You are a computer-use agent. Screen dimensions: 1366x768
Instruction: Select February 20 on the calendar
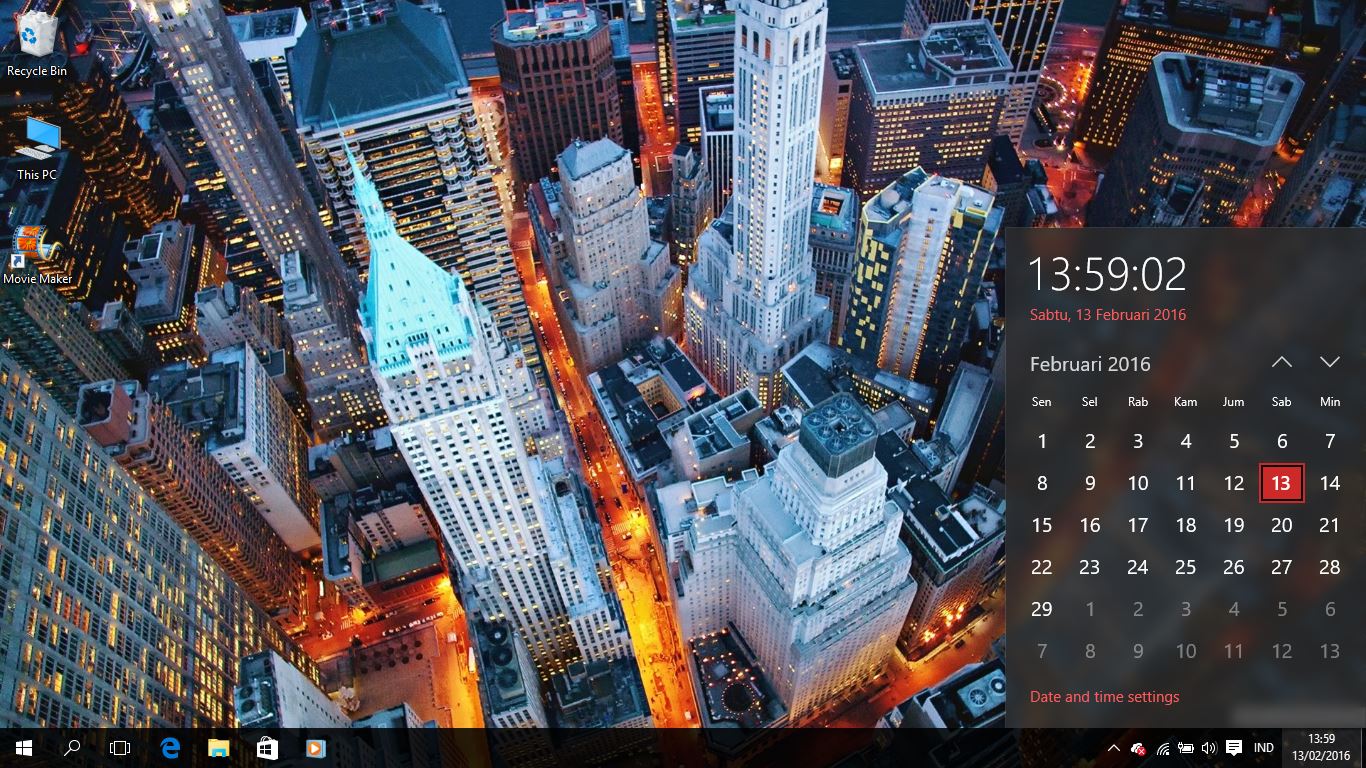[x=1281, y=525]
